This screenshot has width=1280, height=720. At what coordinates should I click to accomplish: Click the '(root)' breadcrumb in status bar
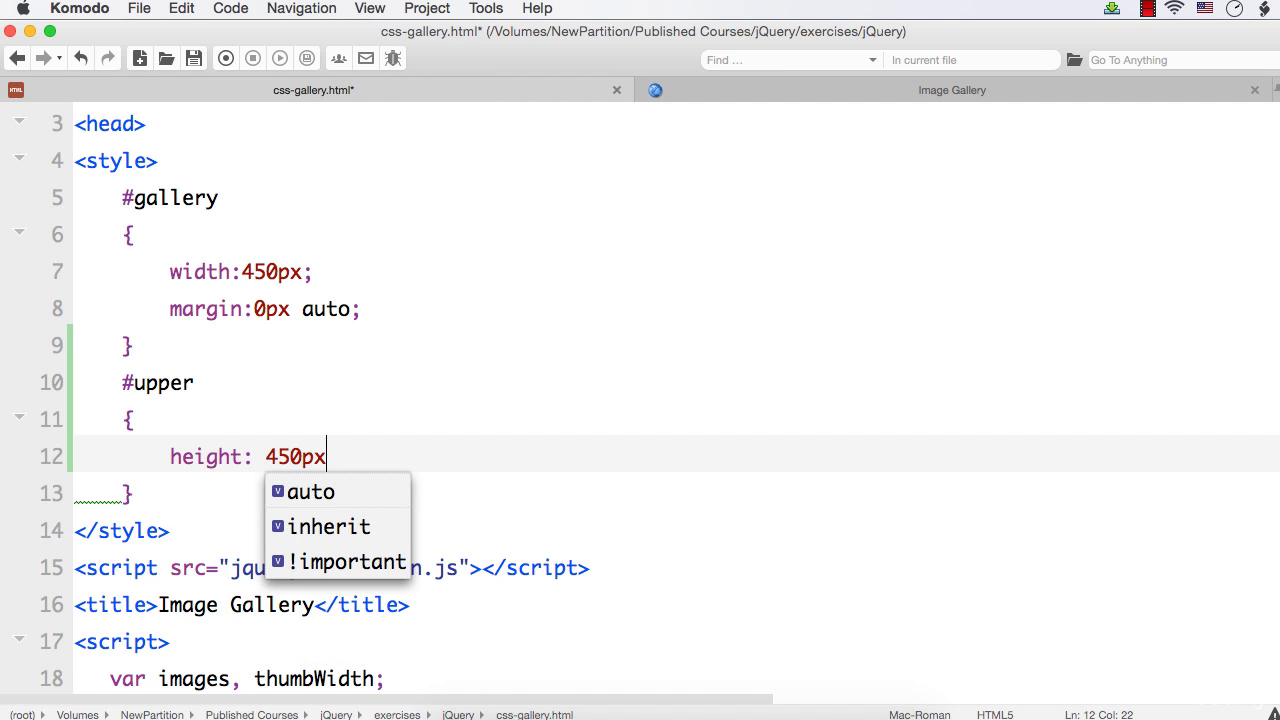[x=22, y=714]
